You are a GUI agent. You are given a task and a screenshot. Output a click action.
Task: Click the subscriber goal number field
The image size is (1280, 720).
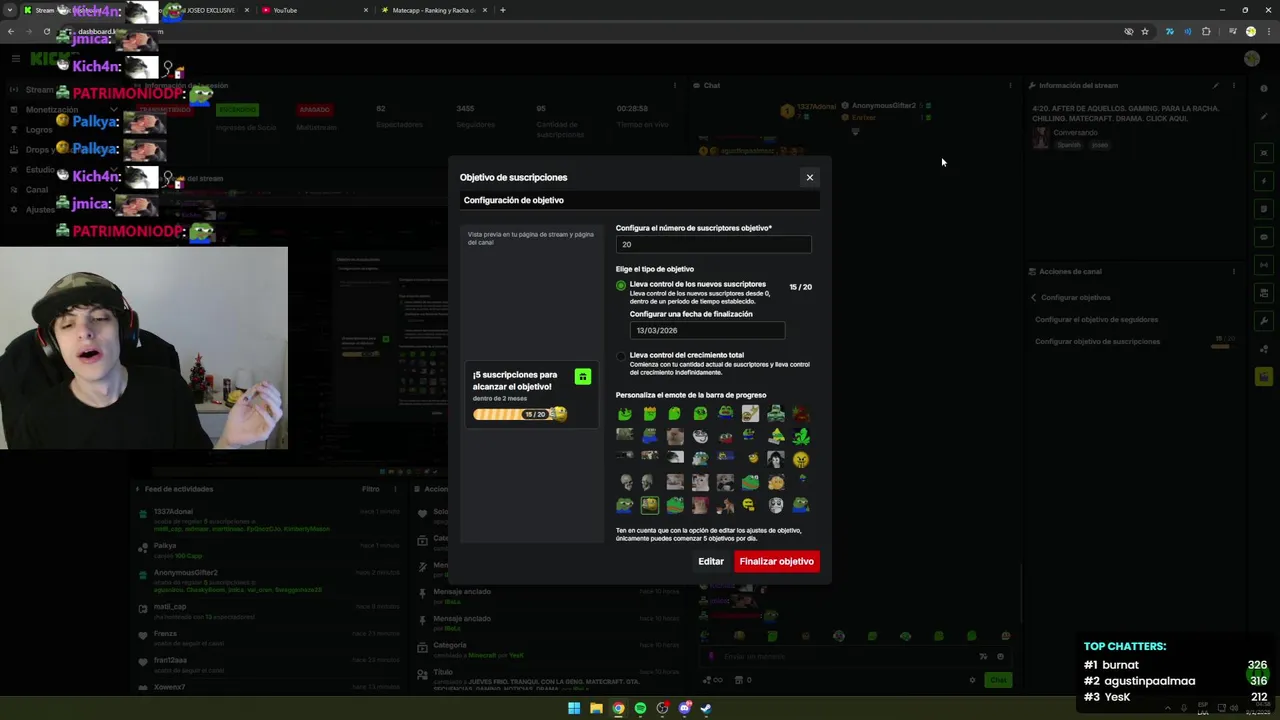coord(713,244)
